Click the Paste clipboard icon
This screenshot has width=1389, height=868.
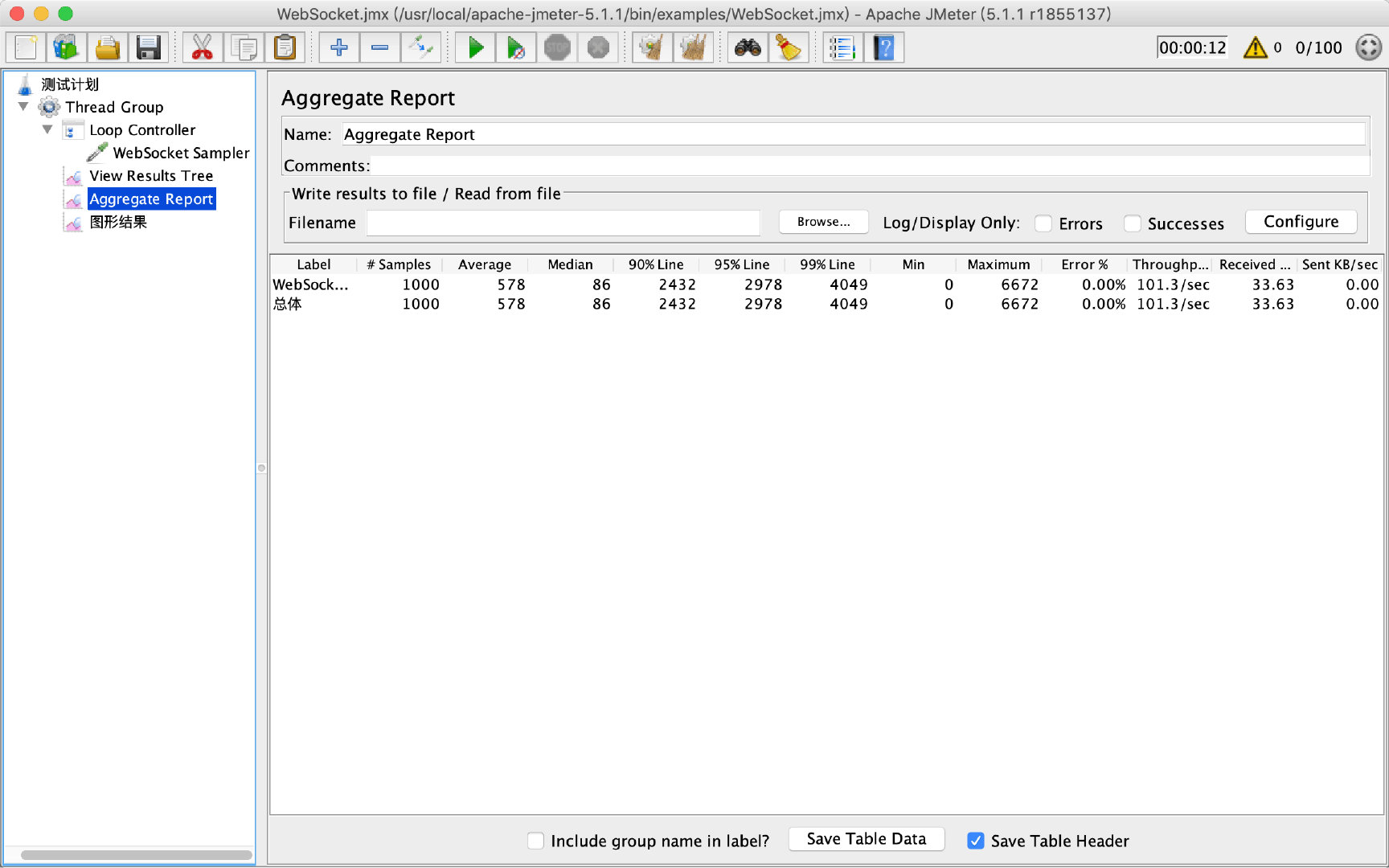tap(285, 47)
